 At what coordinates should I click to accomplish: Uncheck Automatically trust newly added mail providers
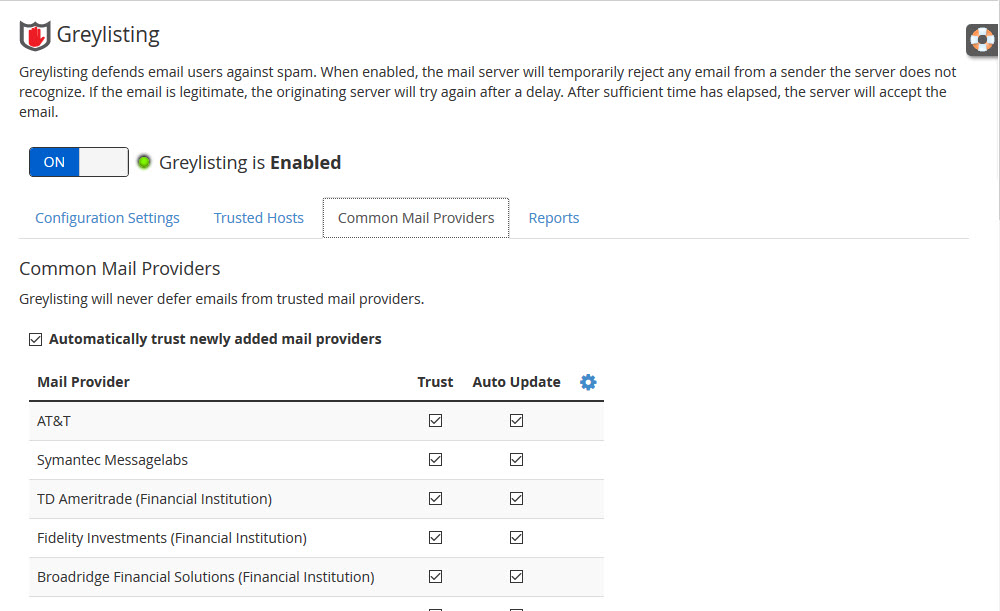click(x=36, y=339)
